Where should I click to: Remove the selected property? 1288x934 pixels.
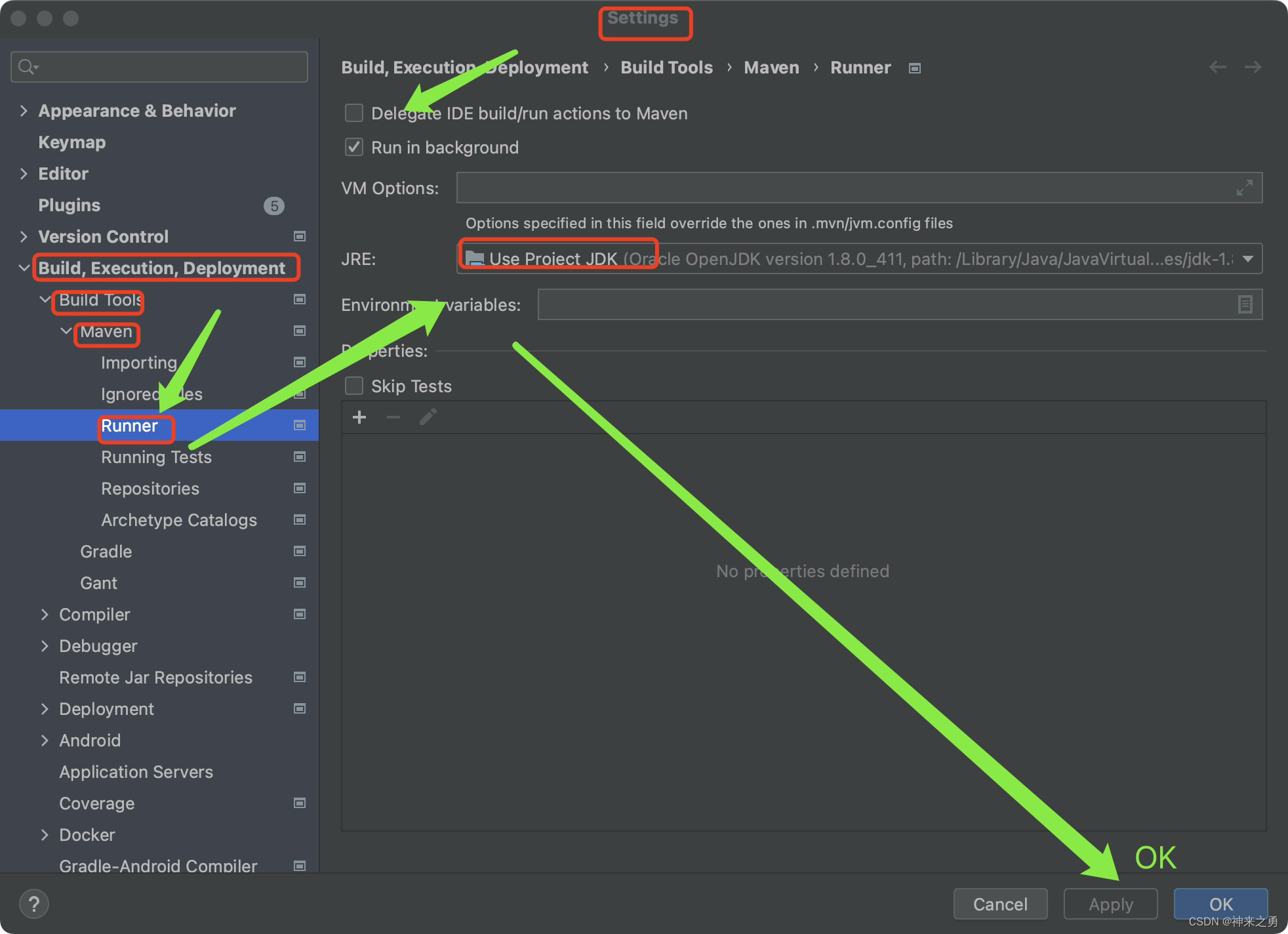pos(393,417)
